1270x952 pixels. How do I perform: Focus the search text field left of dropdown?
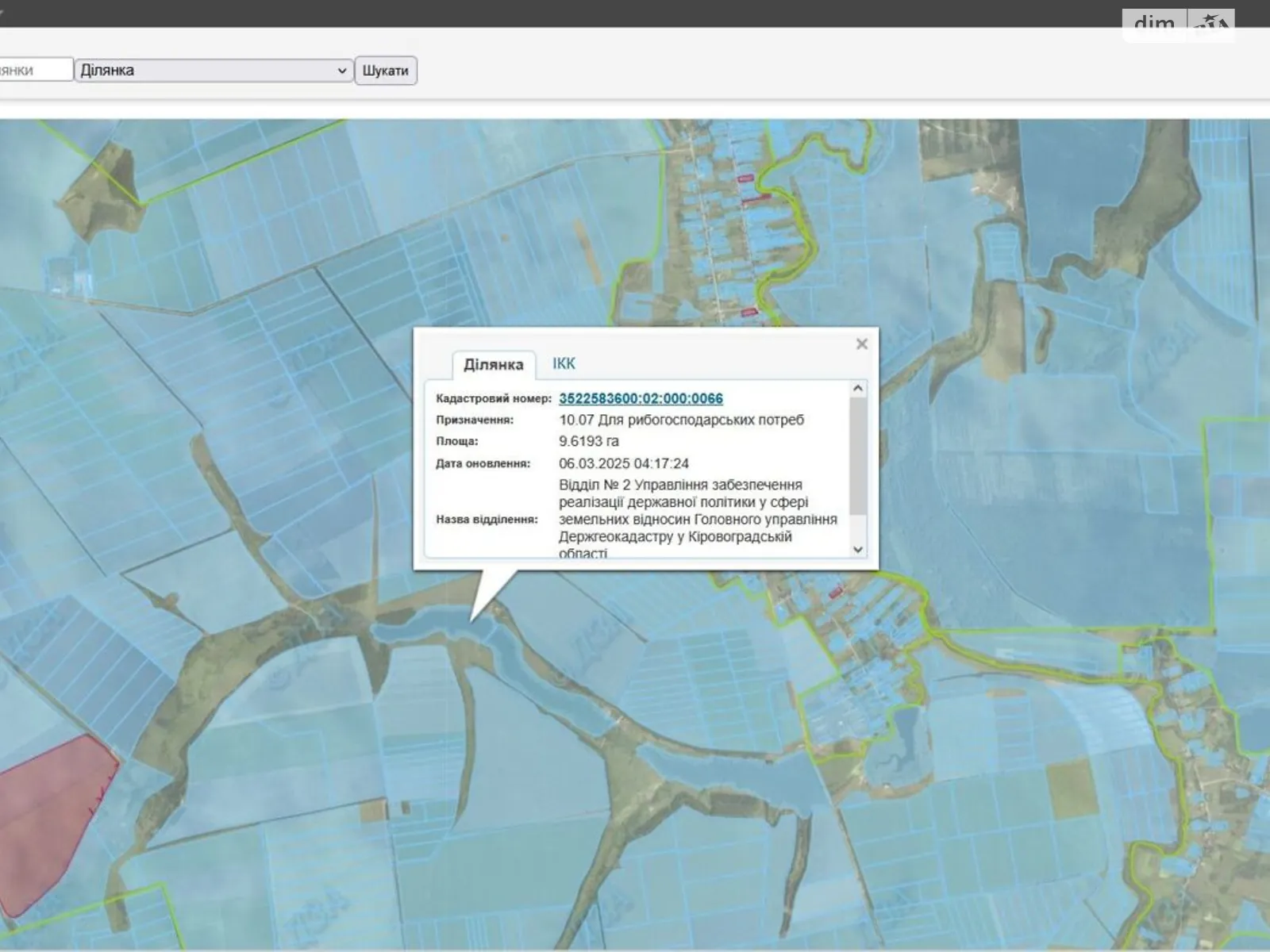(x=36, y=71)
